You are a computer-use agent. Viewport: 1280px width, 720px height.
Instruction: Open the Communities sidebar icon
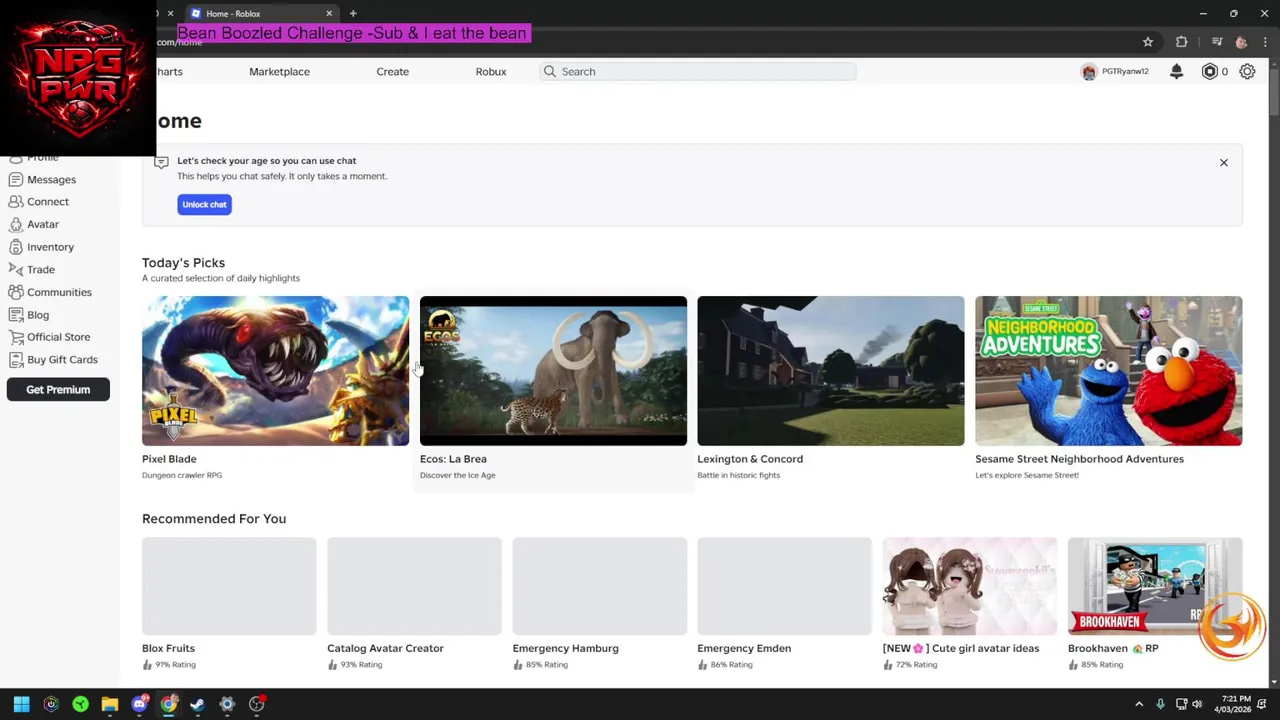pyautogui.click(x=15, y=292)
